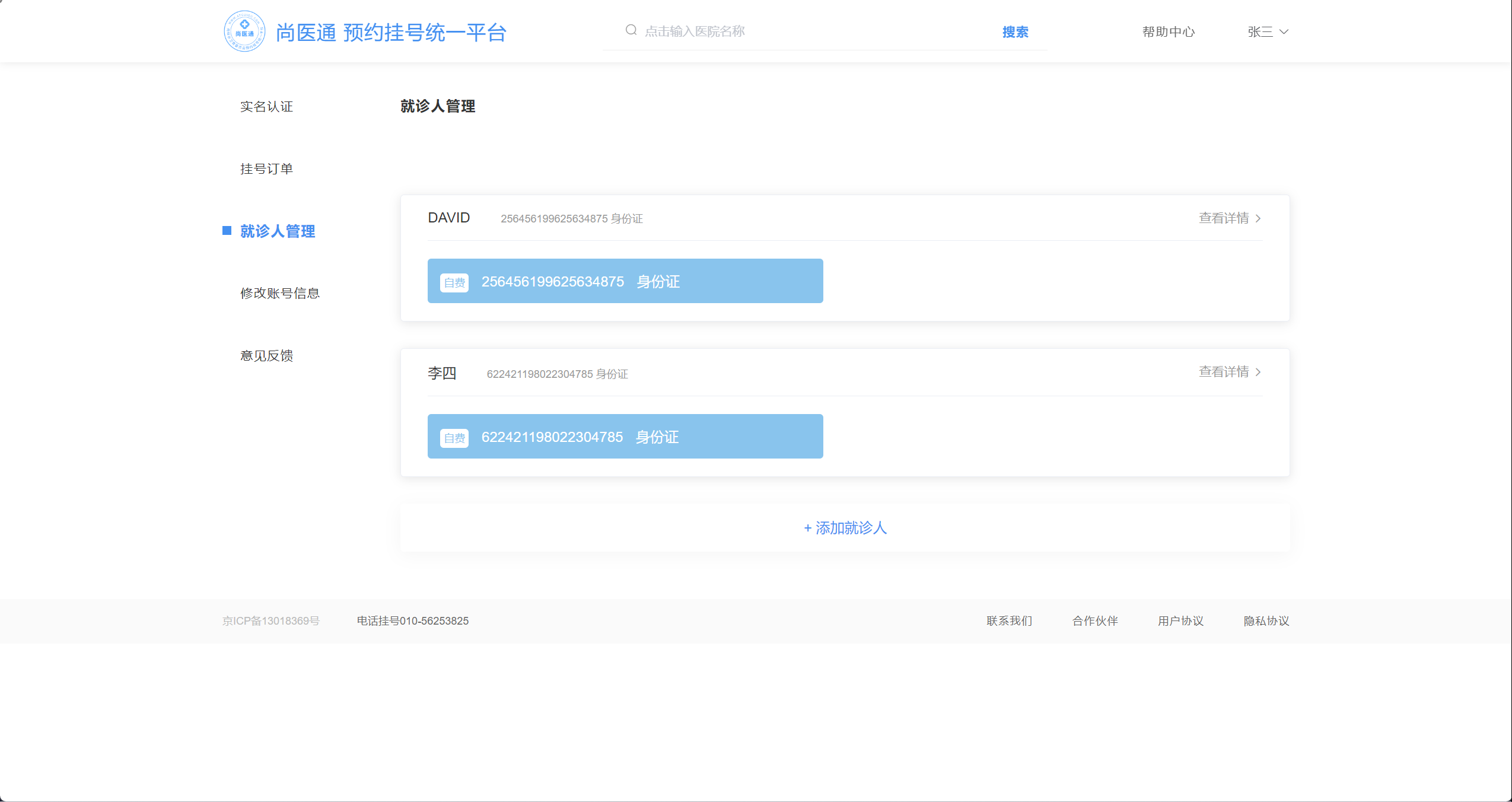Click 李四's blue ID card 622421198022304785
The width and height of the screenshot is (1512, 802).
coord(625,437)
